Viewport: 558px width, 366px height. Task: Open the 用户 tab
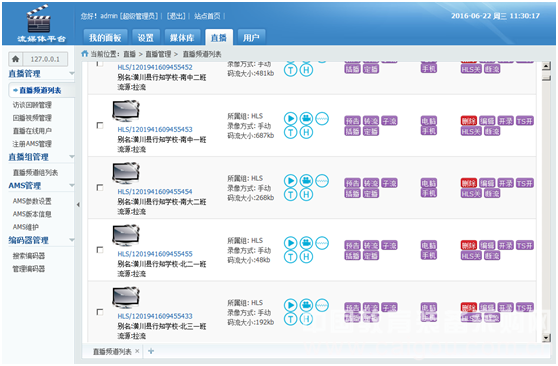click(x=251, y=37)
